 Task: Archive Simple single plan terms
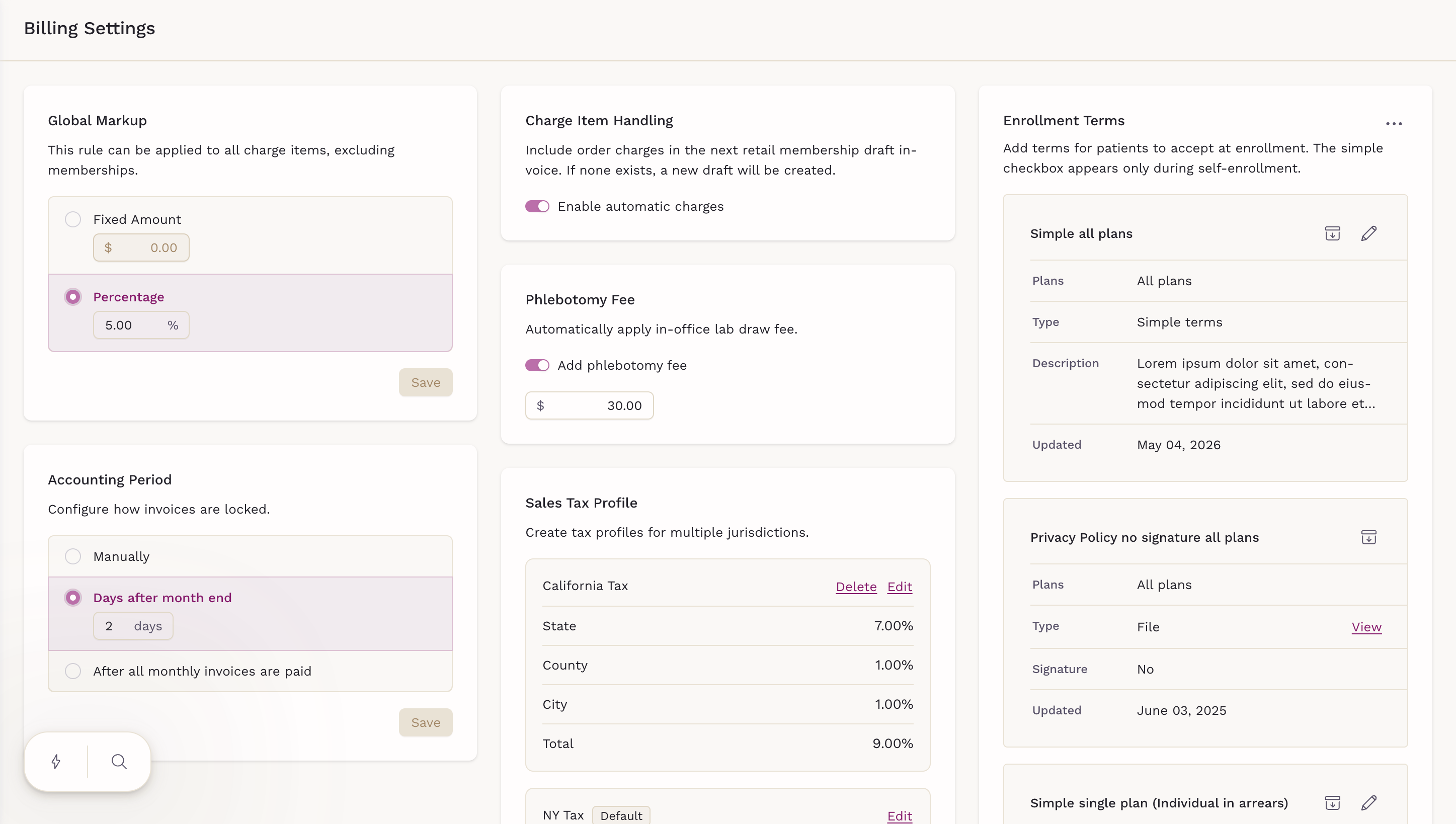[1333, 802]
